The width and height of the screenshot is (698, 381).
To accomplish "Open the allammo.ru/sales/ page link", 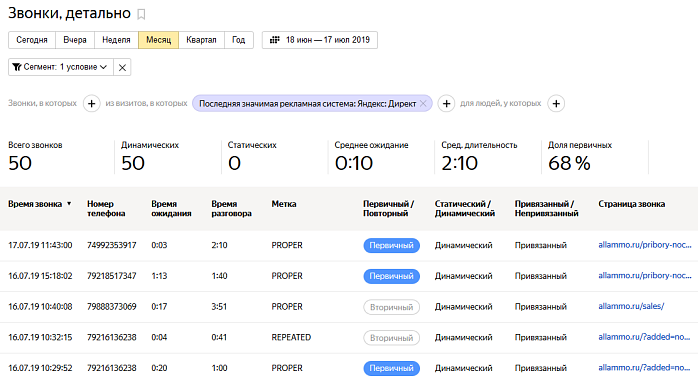I will click(631, 306).
